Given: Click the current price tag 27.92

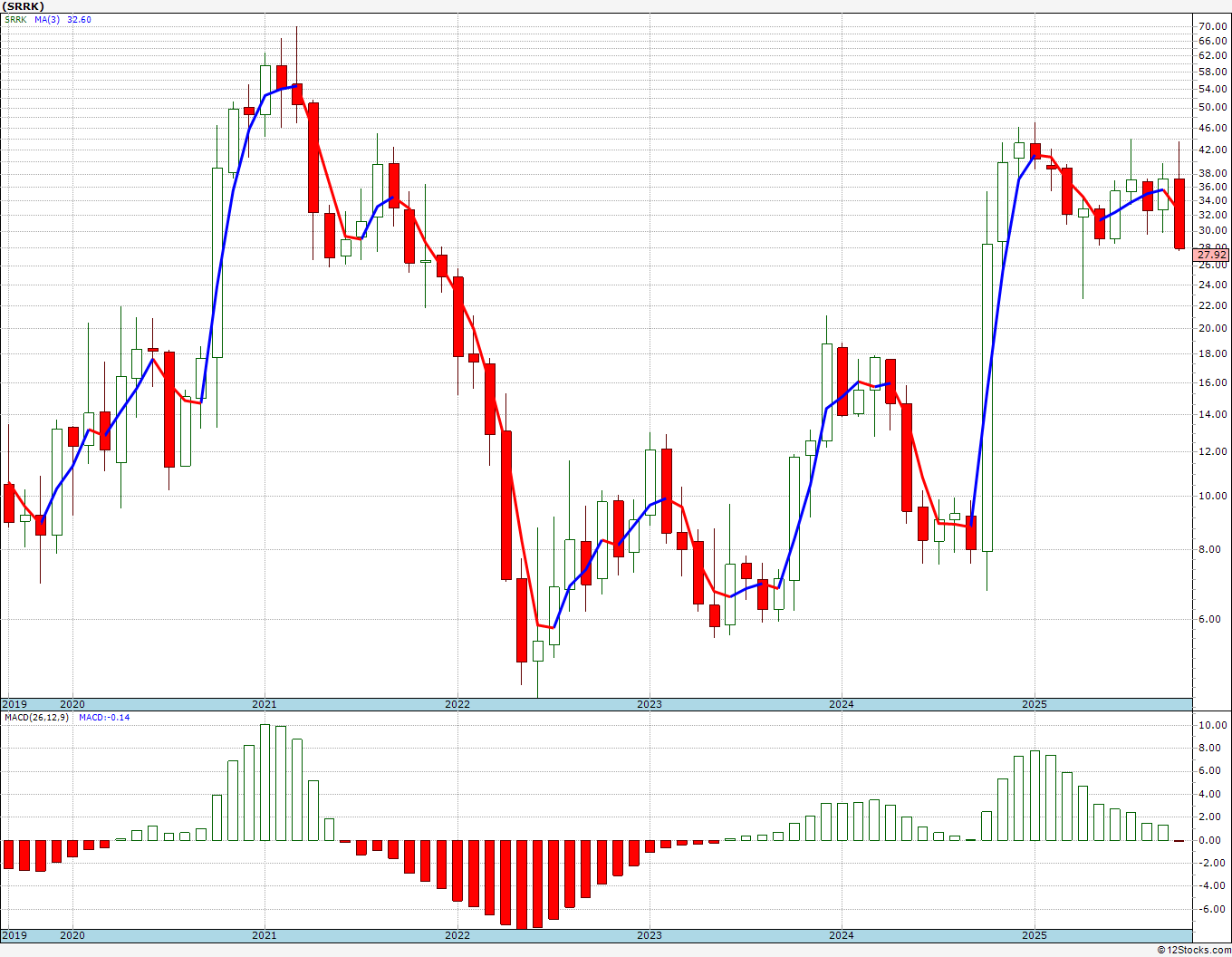Looking at the screenshot, I should click(x=1211, y=256).
